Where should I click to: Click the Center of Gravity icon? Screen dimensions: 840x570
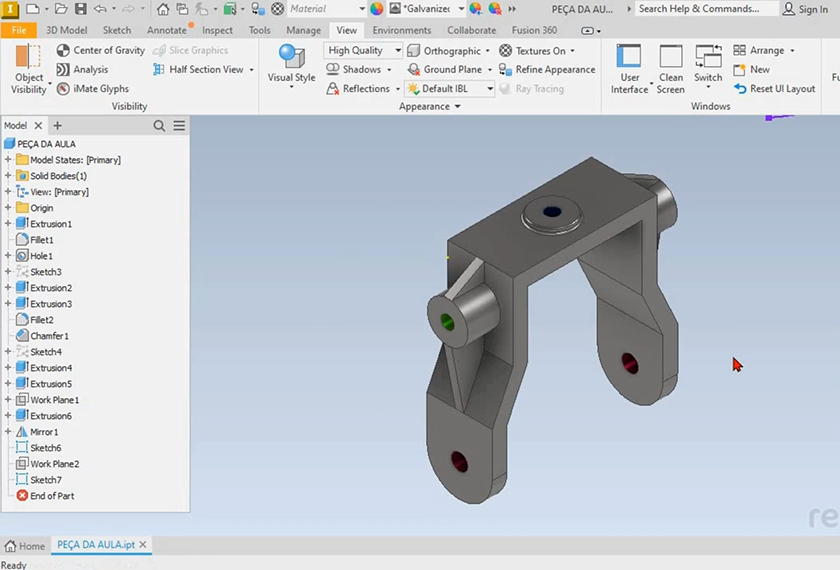(63, 50)
